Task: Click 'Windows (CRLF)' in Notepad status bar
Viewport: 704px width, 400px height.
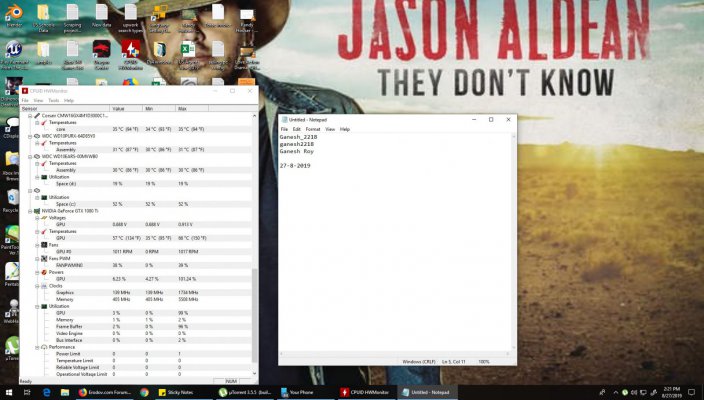Action: (x=419, y=361)
